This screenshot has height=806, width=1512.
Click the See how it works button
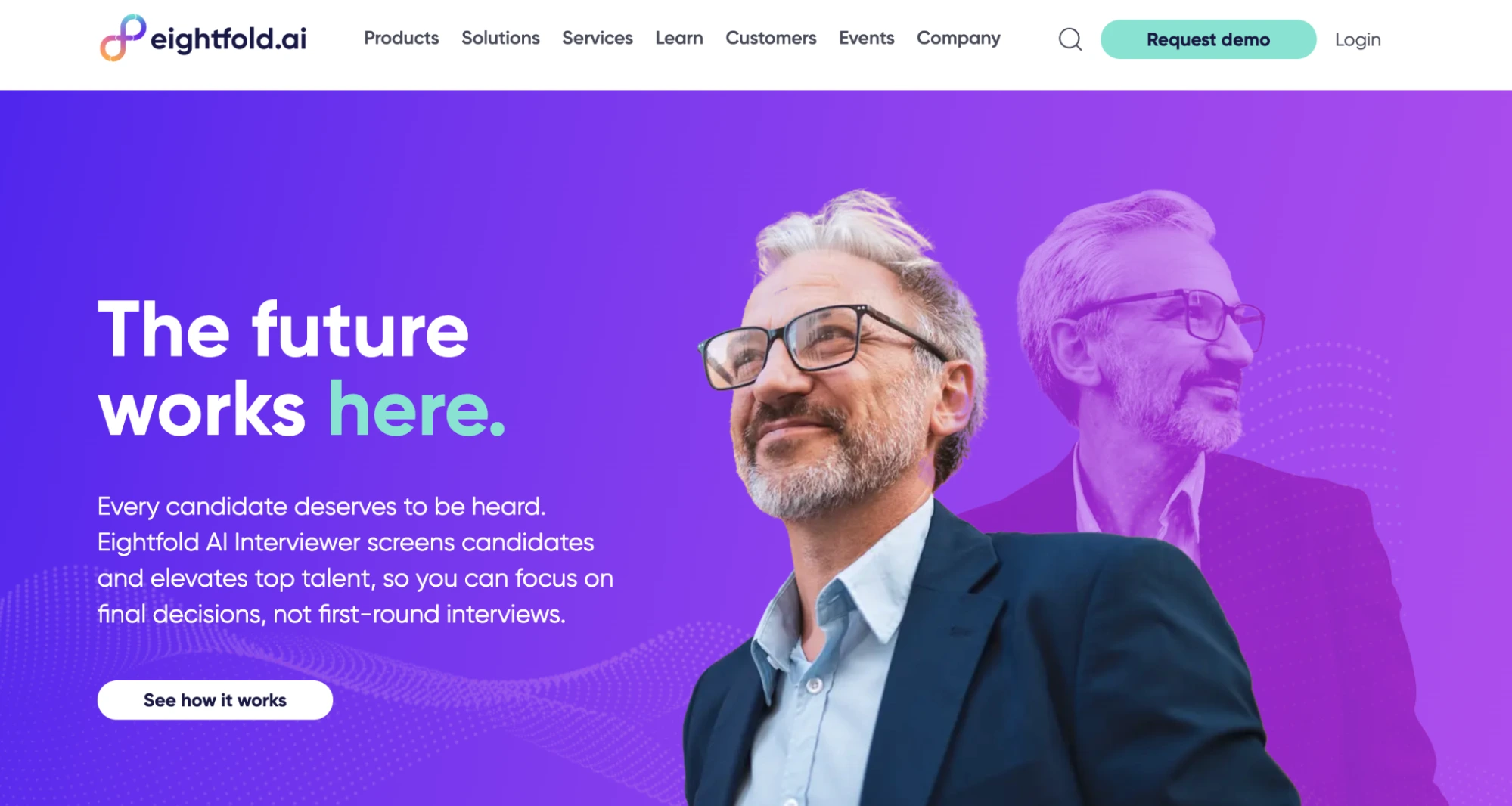coord(215,700)
